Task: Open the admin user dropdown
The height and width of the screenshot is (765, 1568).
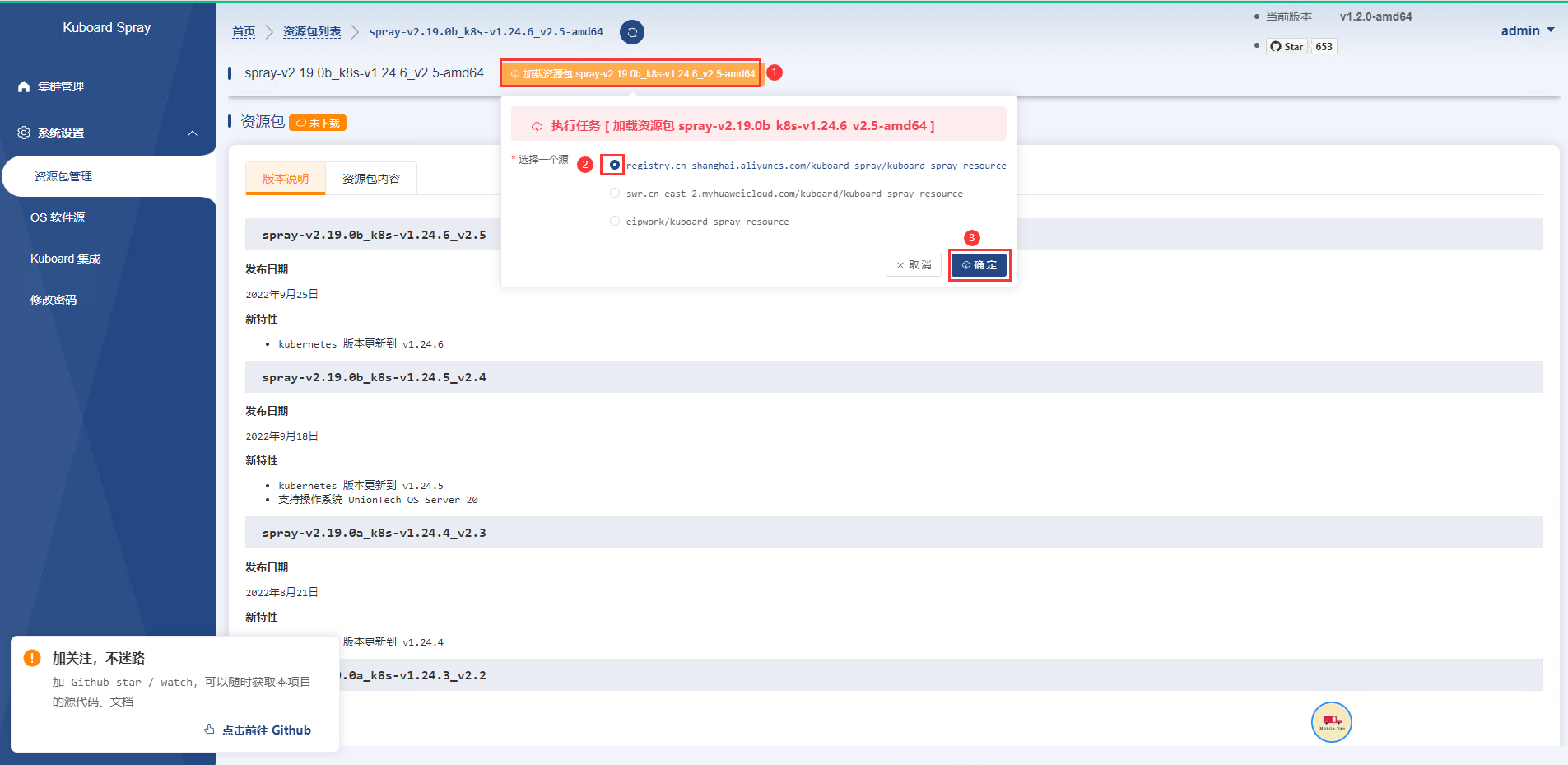Action: point(1528,30)
